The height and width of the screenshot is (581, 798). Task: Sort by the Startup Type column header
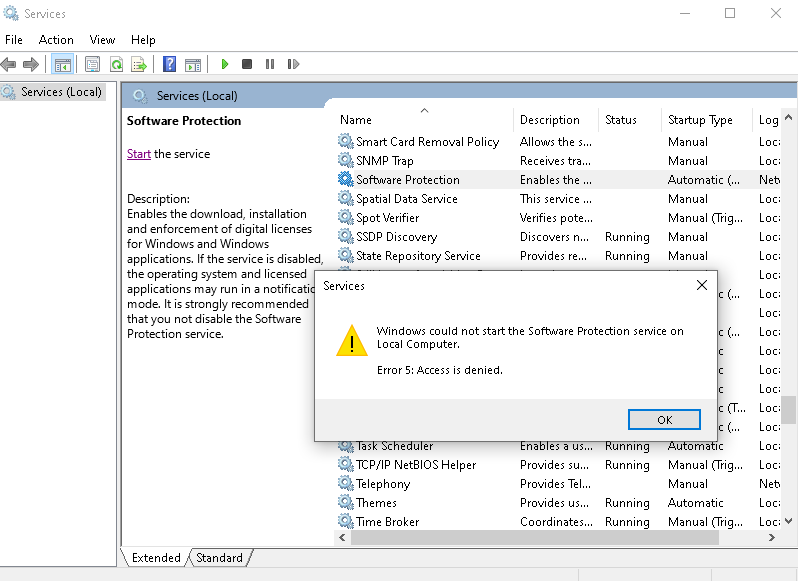(x=706, y=120)
